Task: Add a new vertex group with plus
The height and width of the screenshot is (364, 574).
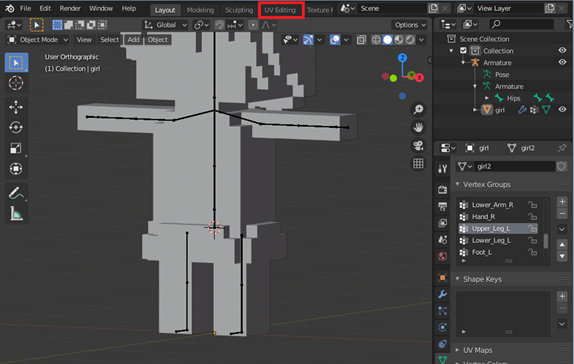Action: click(x=562, y=202)
